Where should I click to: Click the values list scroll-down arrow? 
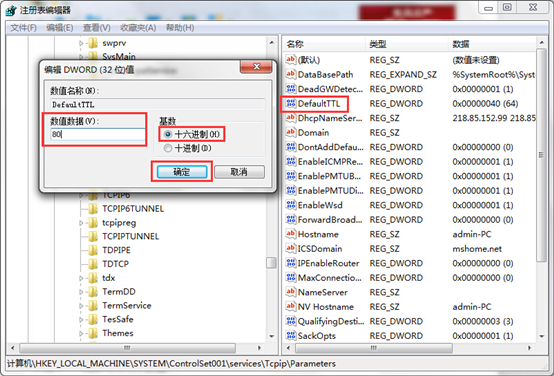click(542, 336)
